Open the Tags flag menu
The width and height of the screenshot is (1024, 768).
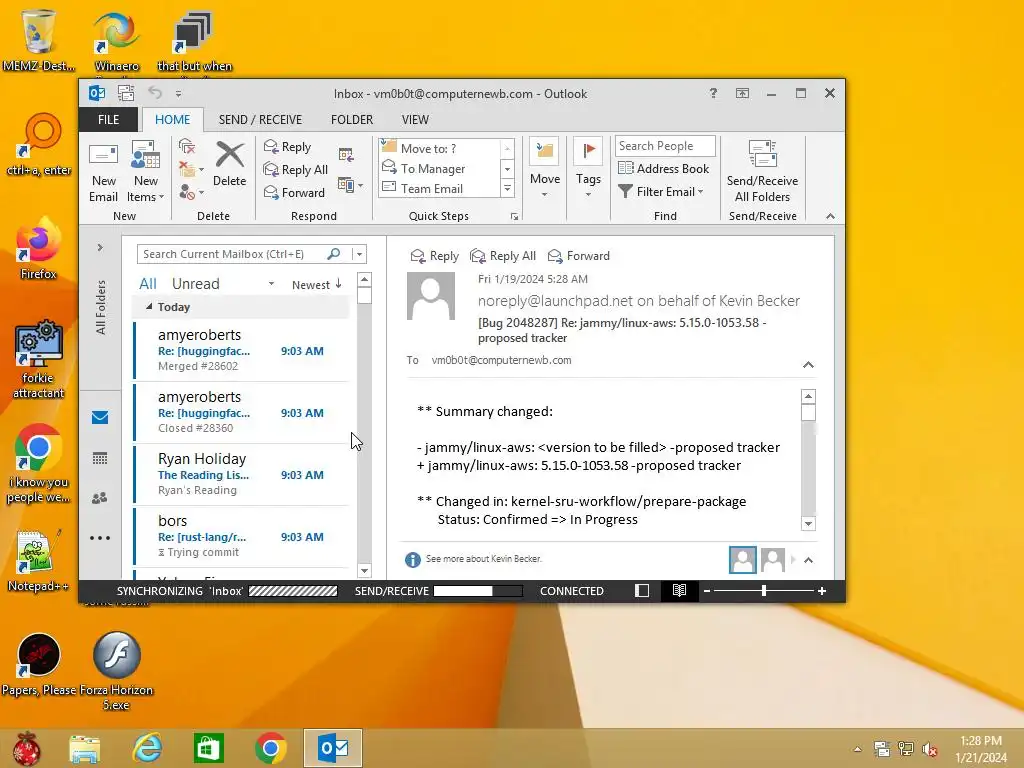click(x=588, y=169)
